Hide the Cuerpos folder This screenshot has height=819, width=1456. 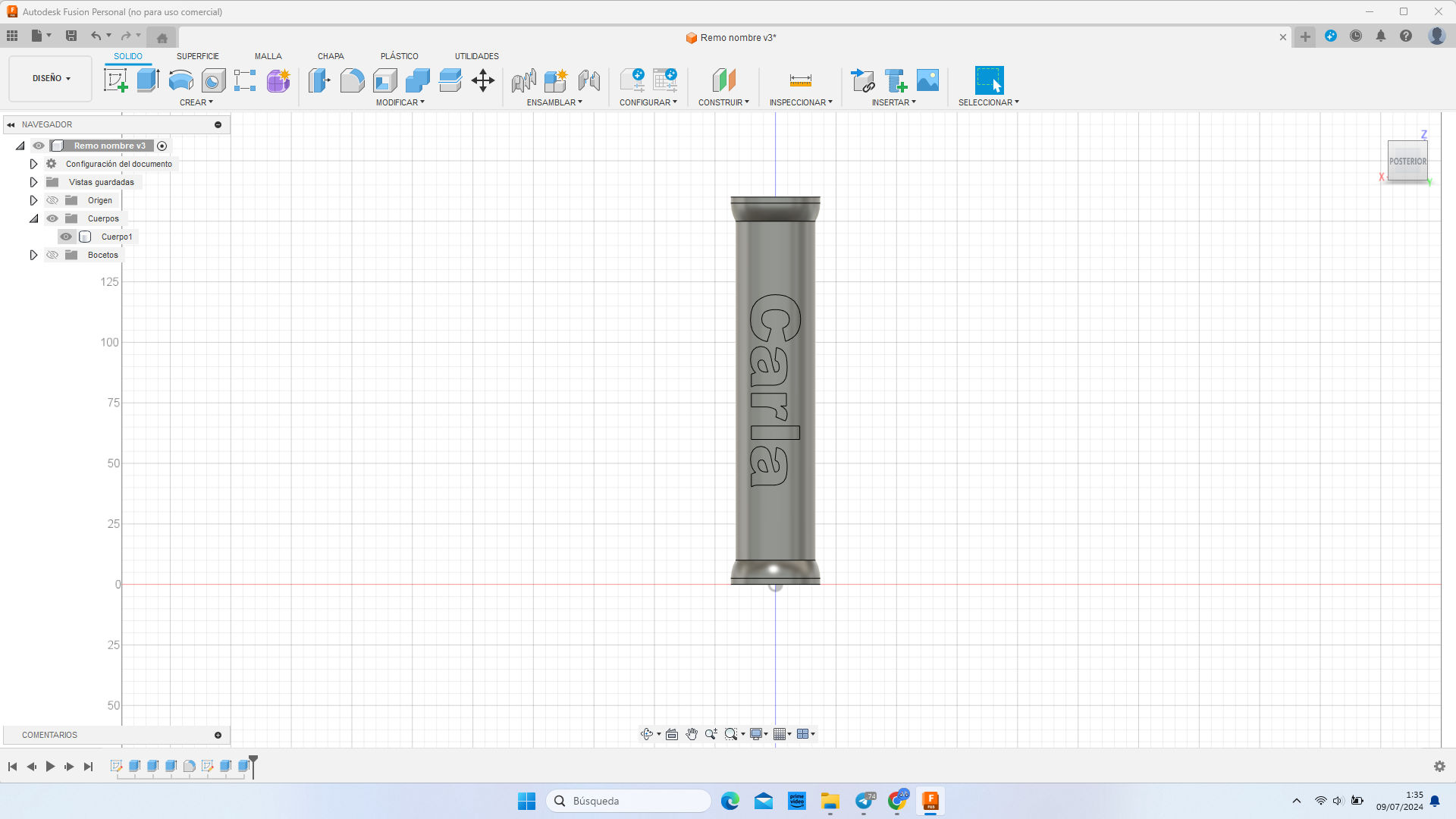52,218
